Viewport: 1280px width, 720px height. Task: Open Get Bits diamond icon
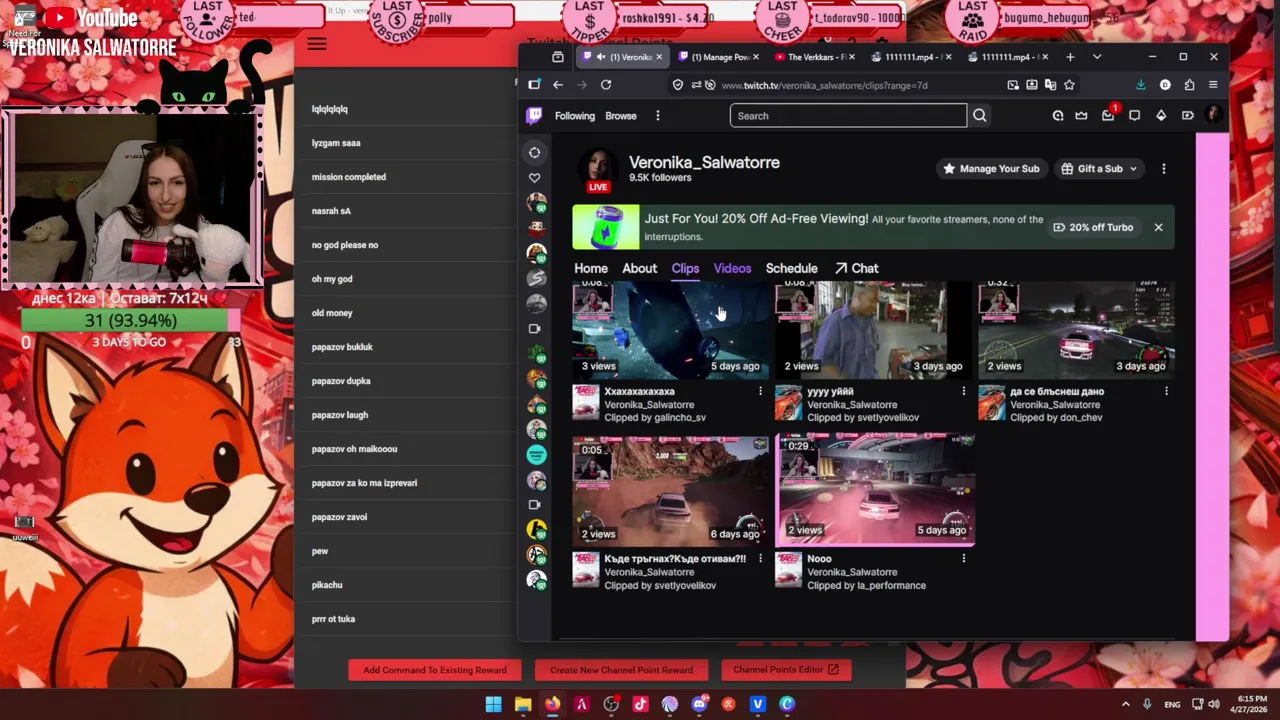1161,116
